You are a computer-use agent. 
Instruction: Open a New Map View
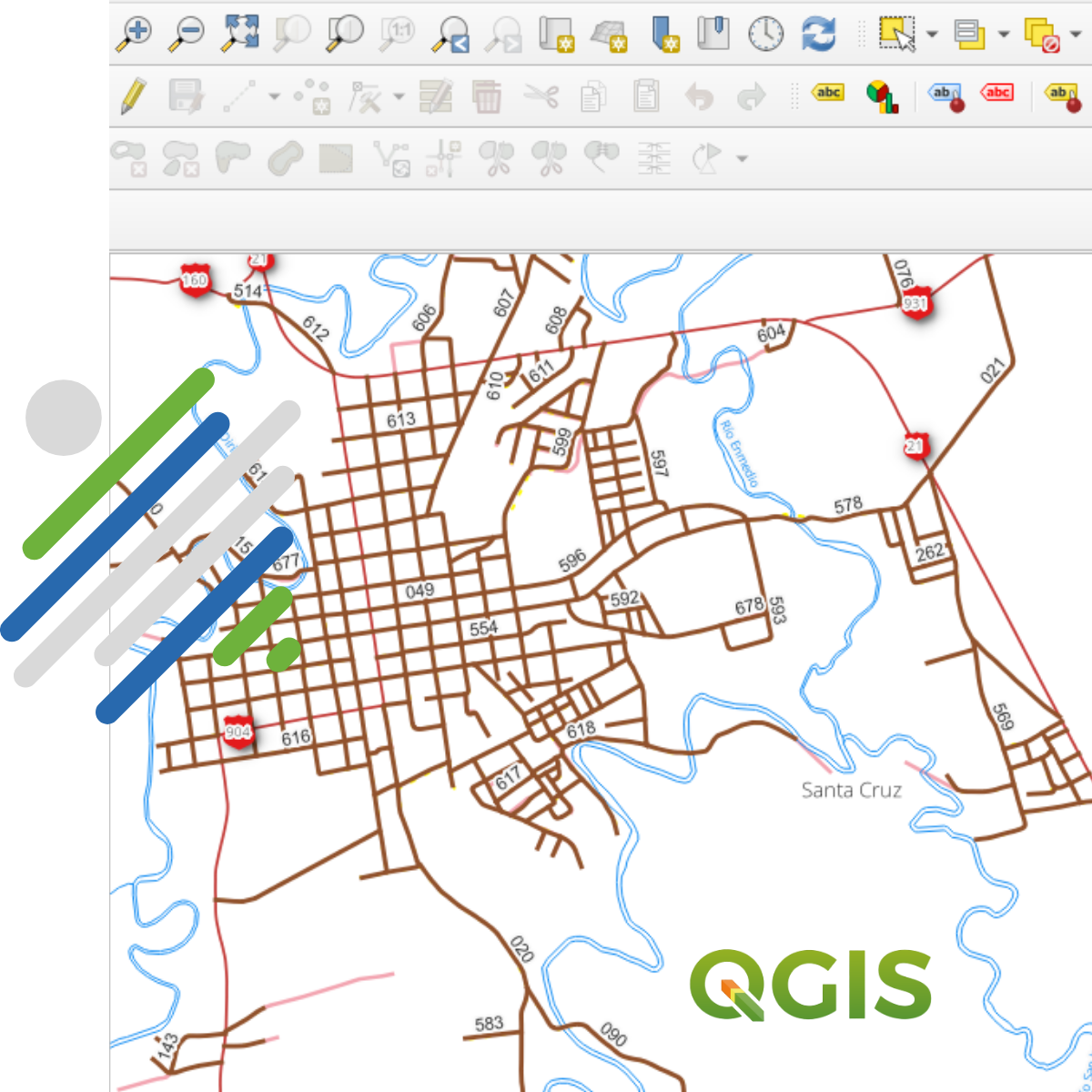click(556, 34)
